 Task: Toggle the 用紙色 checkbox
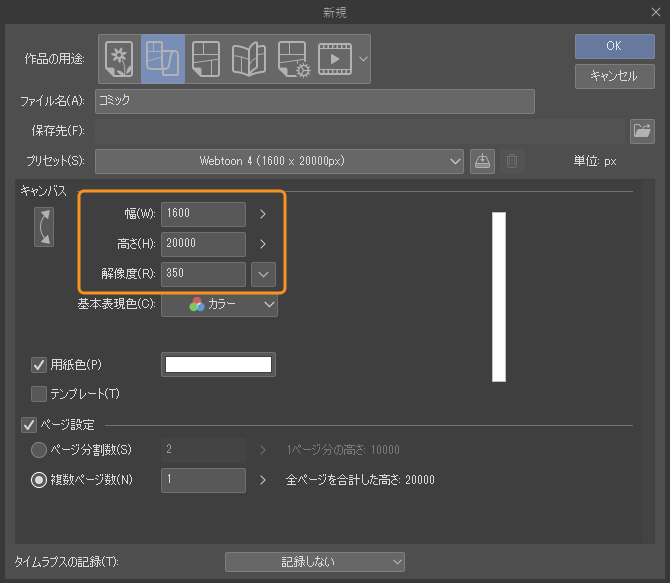click(x=39, y=365)
